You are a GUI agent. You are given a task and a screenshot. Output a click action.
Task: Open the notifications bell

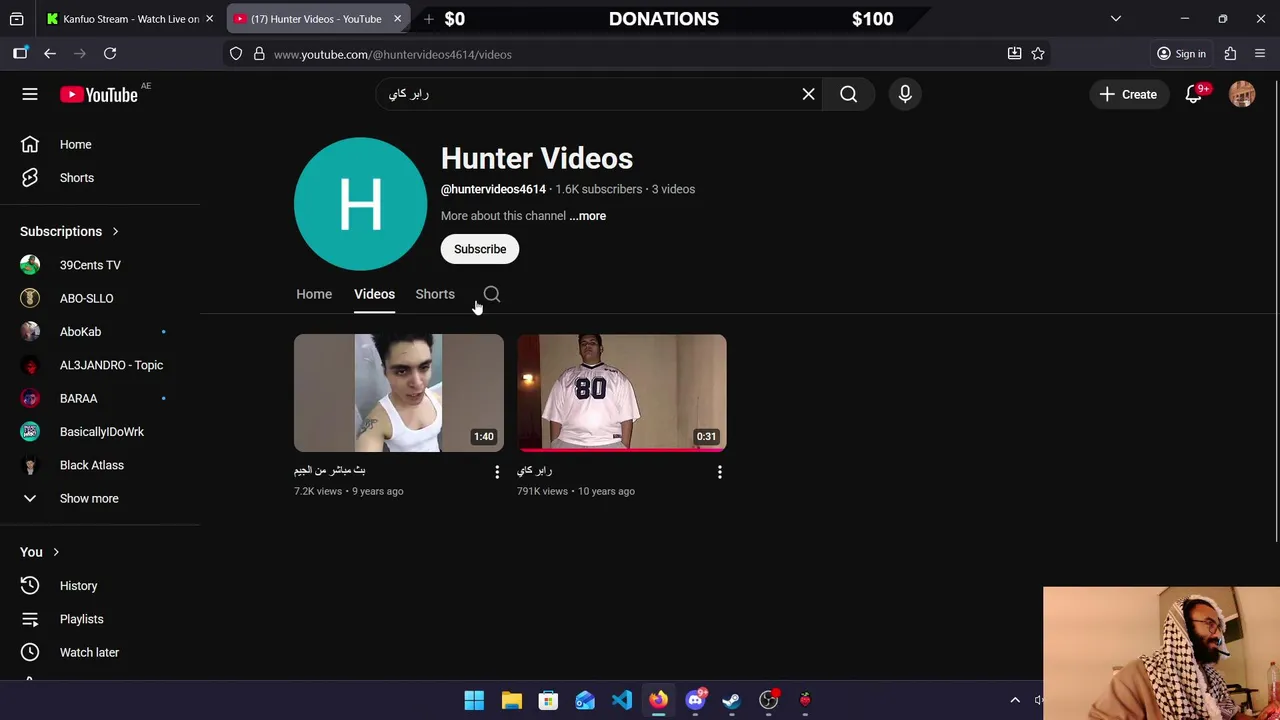[1194, 94]
